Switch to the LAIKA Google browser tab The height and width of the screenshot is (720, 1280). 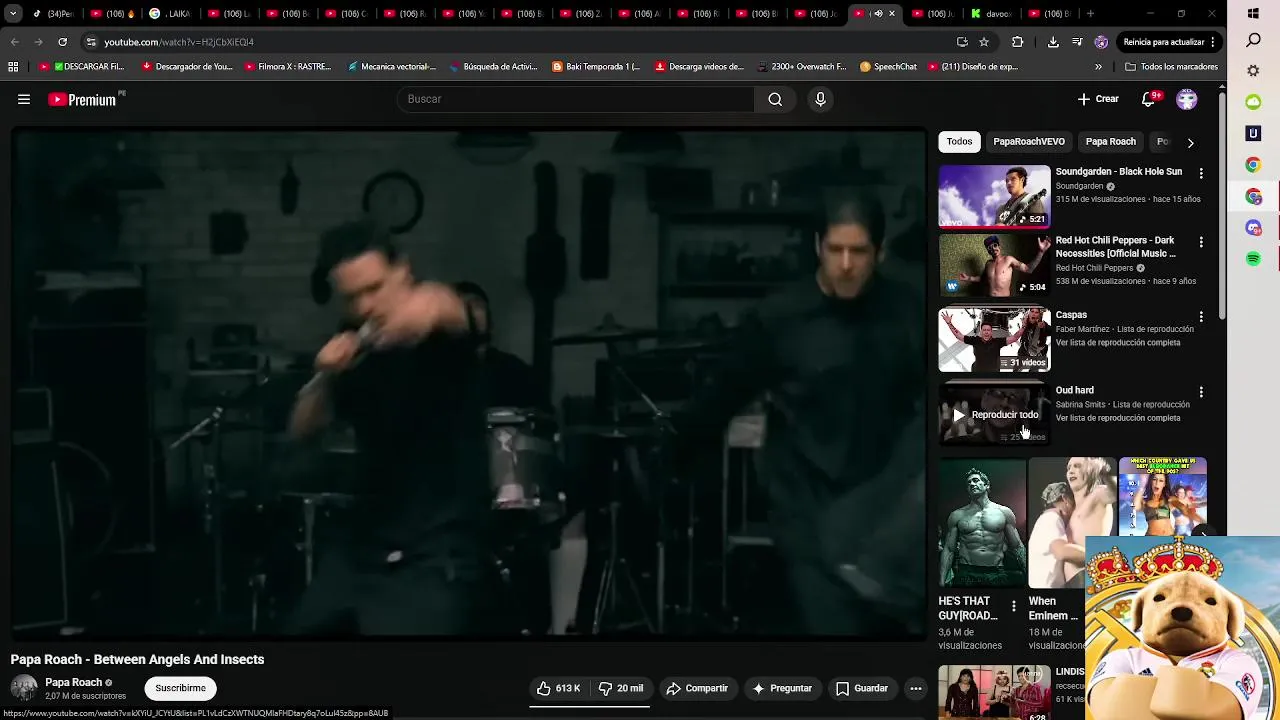pyautogui.click(x=170, y=14)
